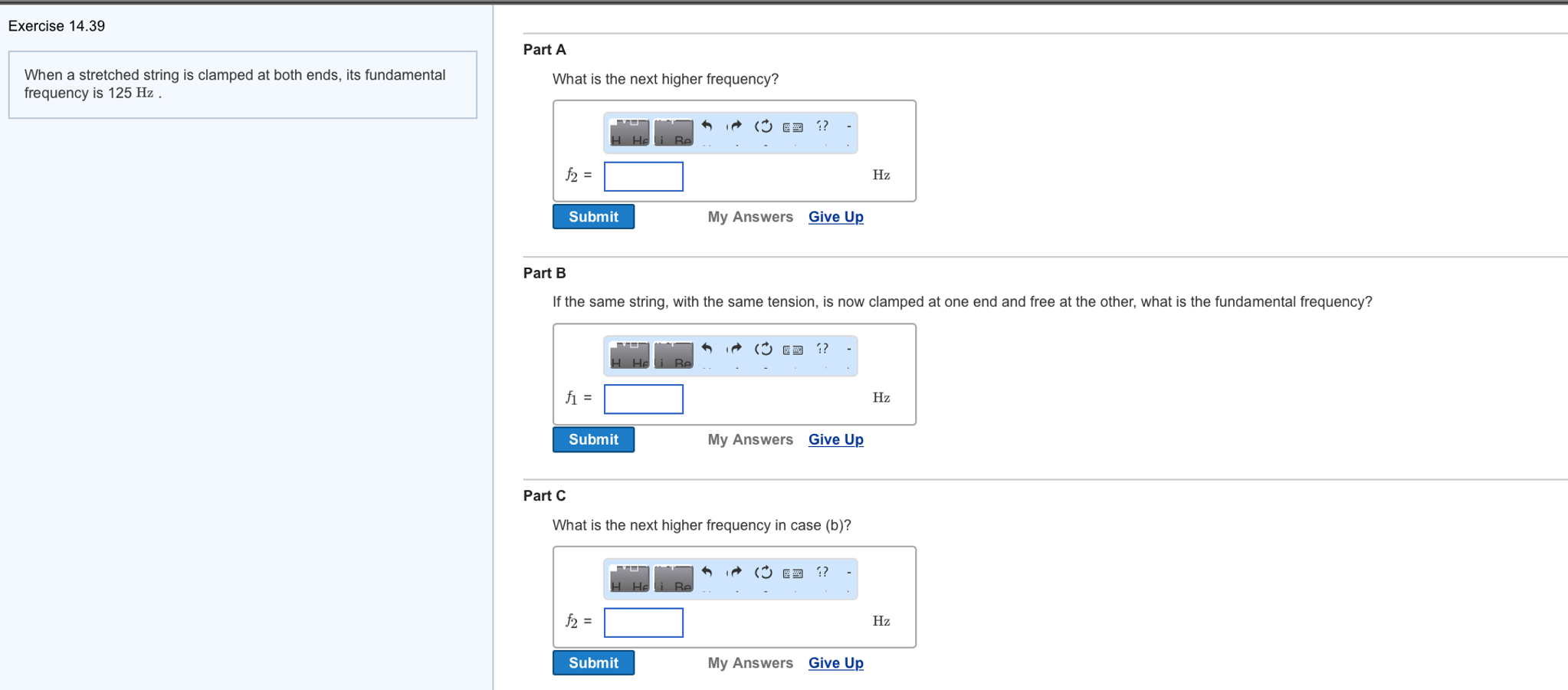Undo in the Part C answer toolbar

707,573
